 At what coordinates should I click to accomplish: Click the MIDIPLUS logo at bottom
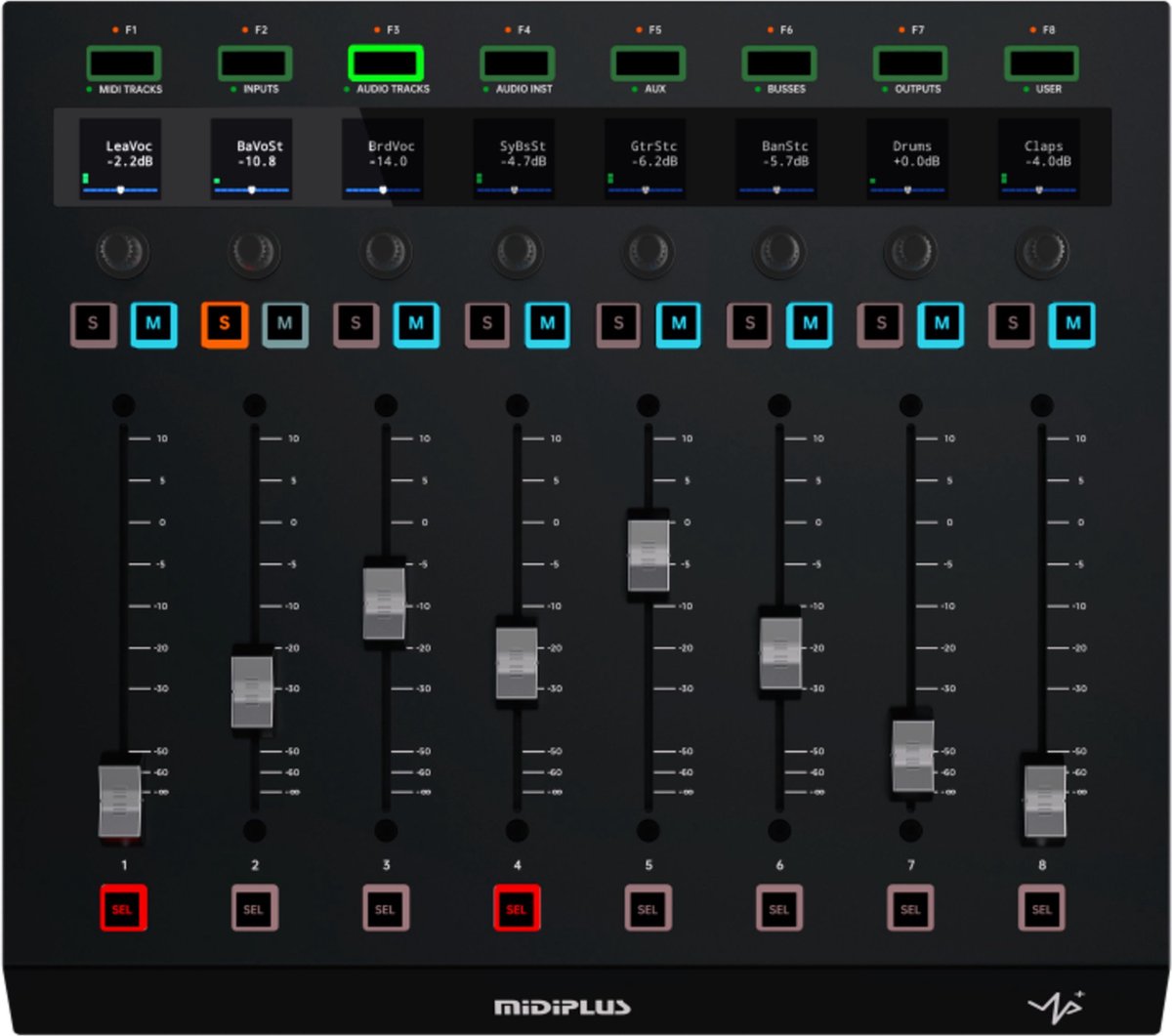(562, 1007)
